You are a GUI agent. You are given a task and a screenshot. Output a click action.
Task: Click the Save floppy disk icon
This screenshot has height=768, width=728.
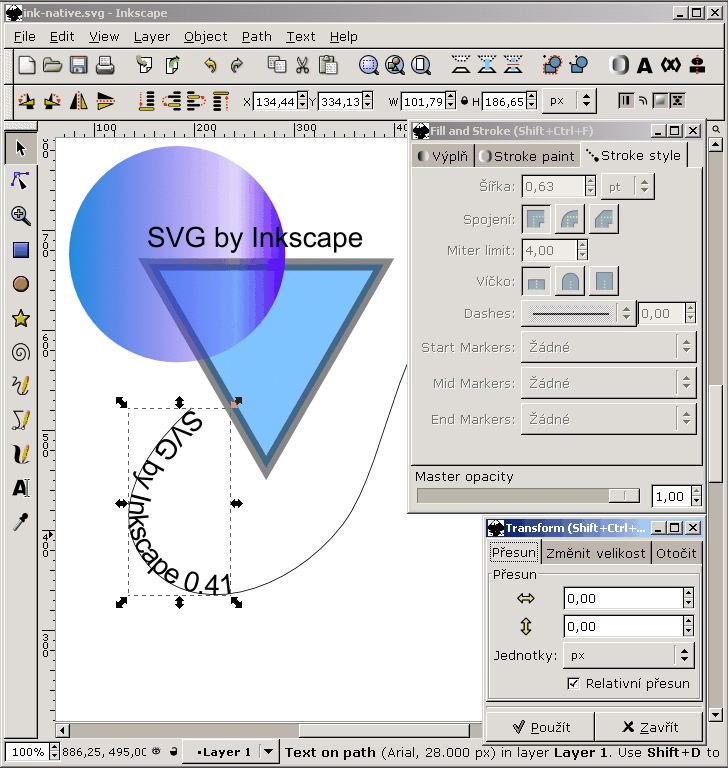pyautogui.click(x=78, y=65)
